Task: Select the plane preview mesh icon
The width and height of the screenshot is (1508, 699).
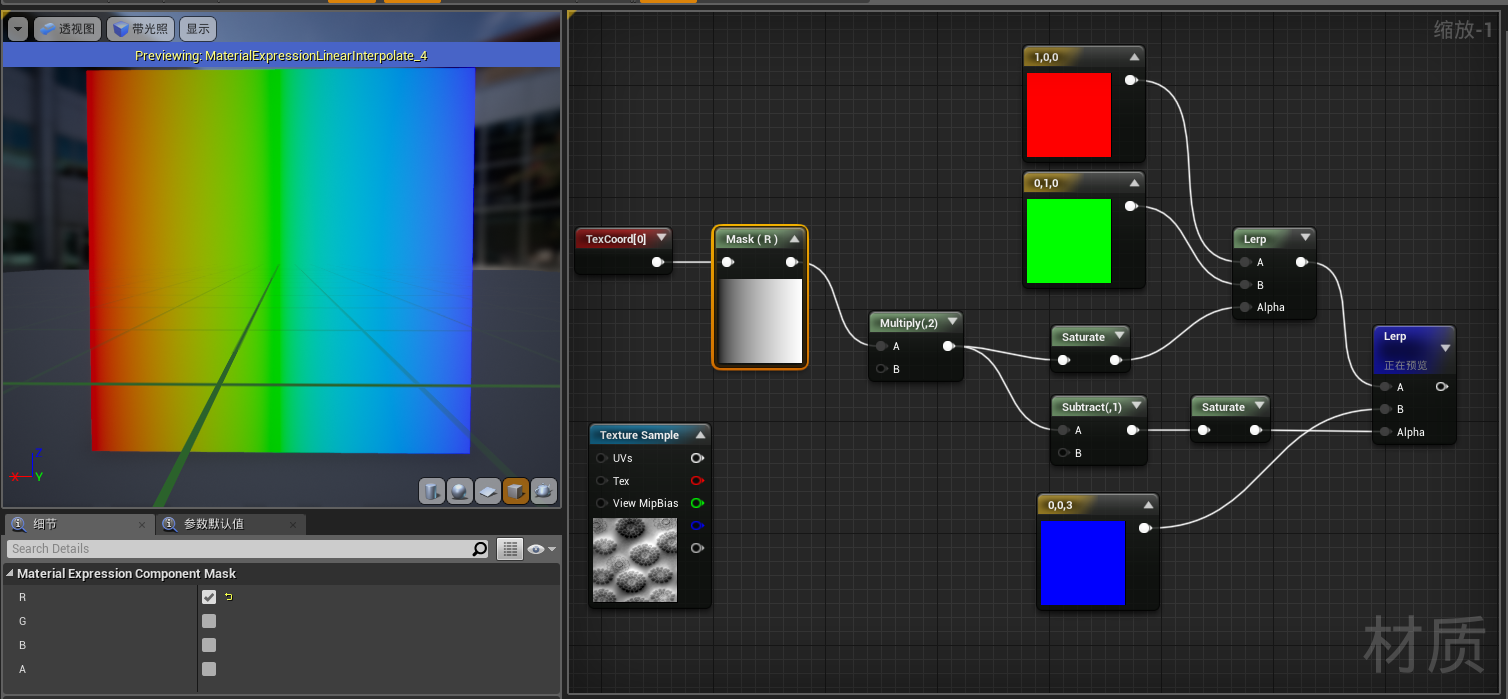Action: pyautogui.click(x=487, y=491)
